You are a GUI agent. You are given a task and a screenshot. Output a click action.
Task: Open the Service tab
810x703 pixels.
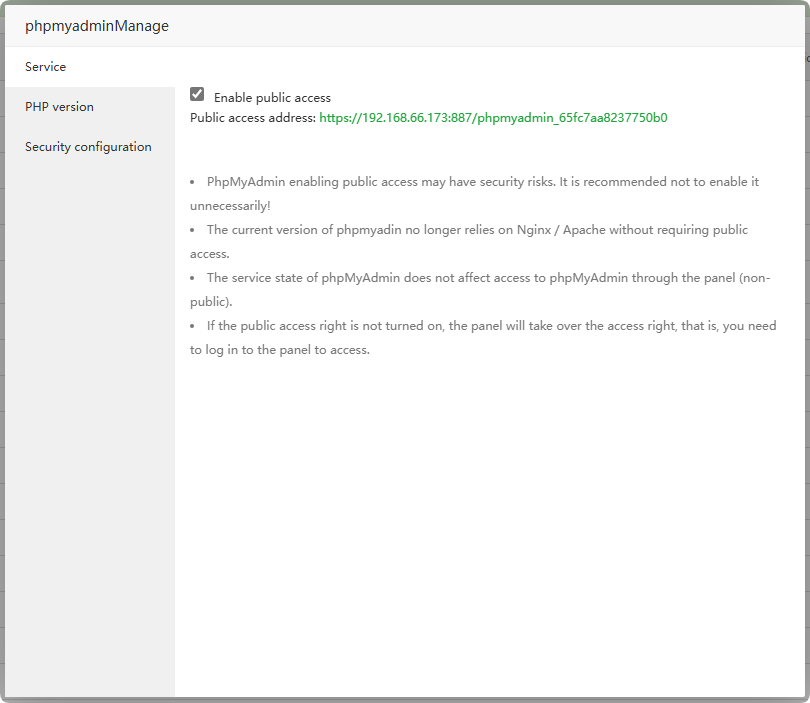[90, 67]
